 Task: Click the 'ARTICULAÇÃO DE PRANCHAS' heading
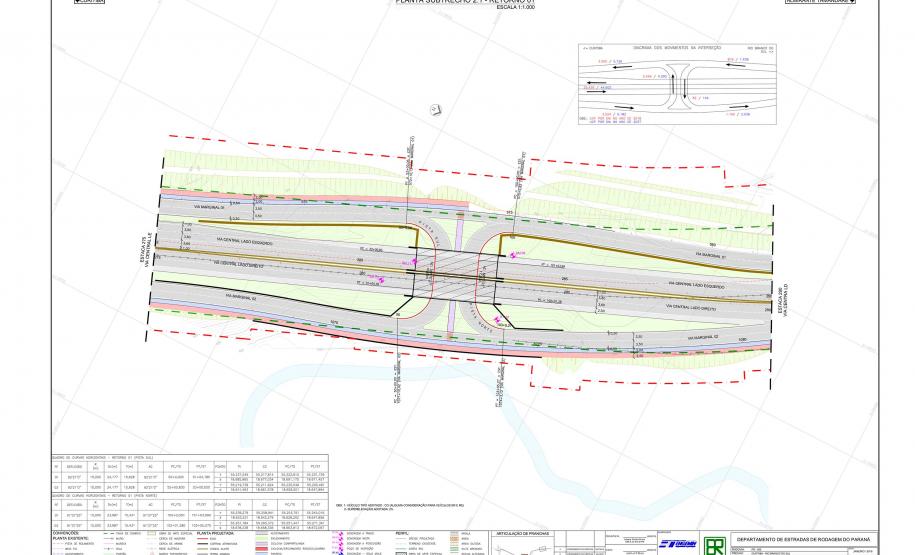coord(521,533)
